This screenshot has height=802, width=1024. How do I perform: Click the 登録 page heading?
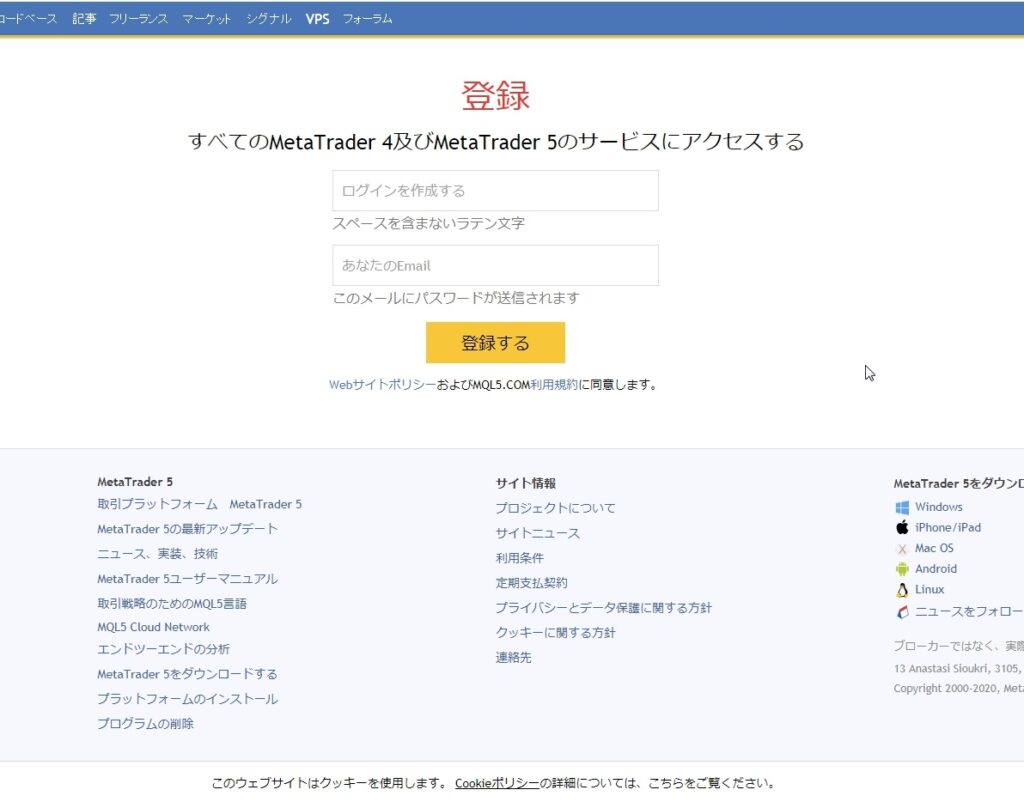pyautogui.click(x=495, y=95)
